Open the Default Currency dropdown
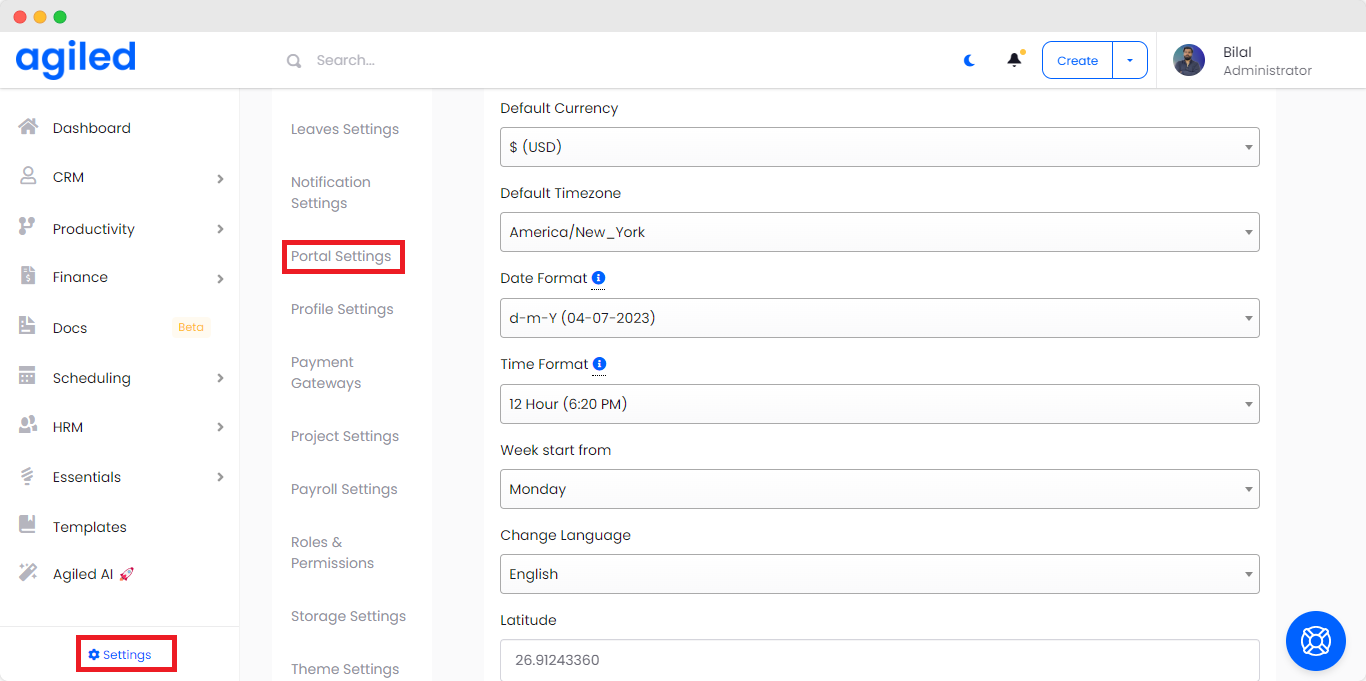The height and width of the screenshot is (681, 1366). [x=879, y=147]
